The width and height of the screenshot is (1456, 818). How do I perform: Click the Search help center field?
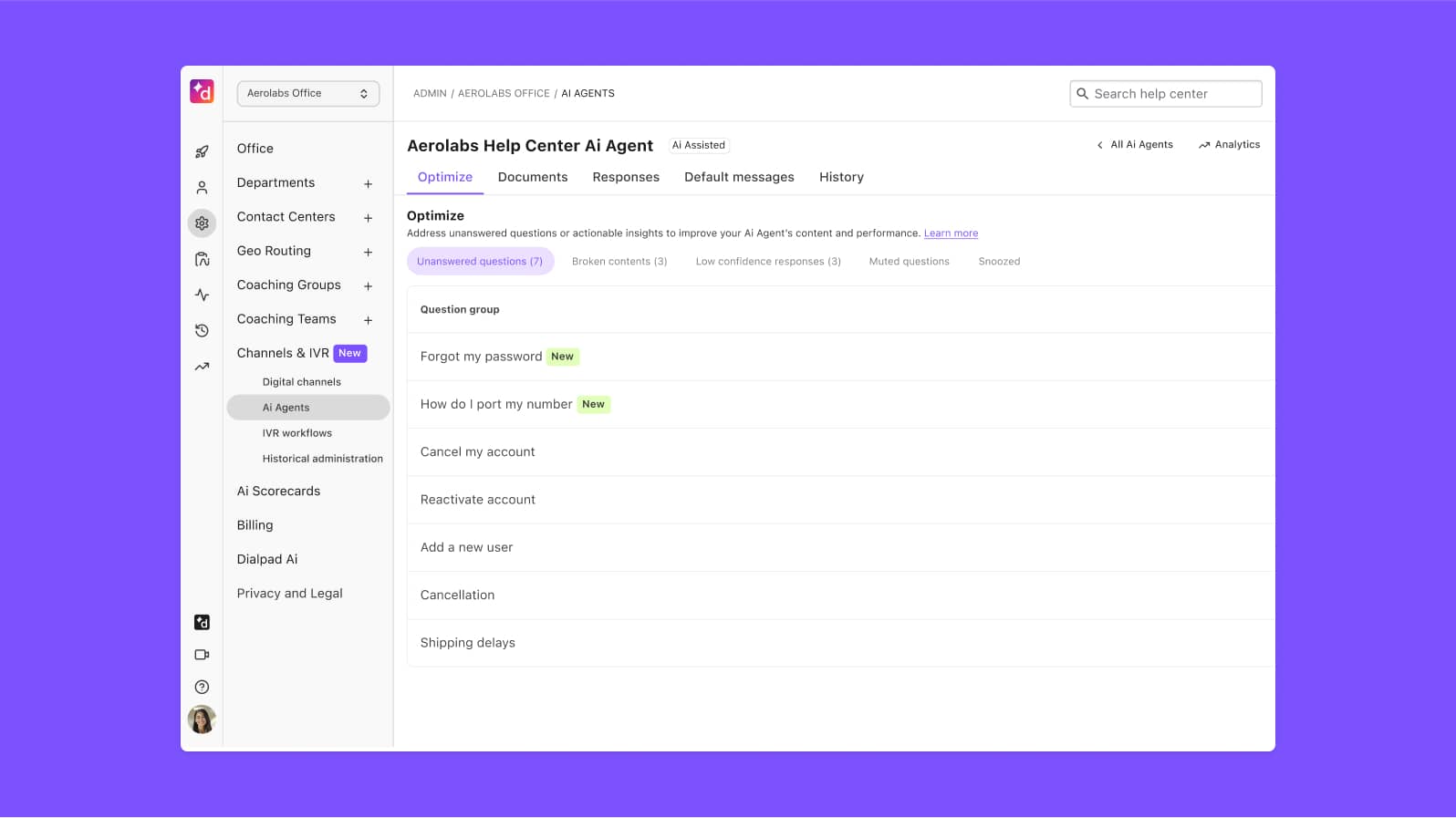point(1166,94)
